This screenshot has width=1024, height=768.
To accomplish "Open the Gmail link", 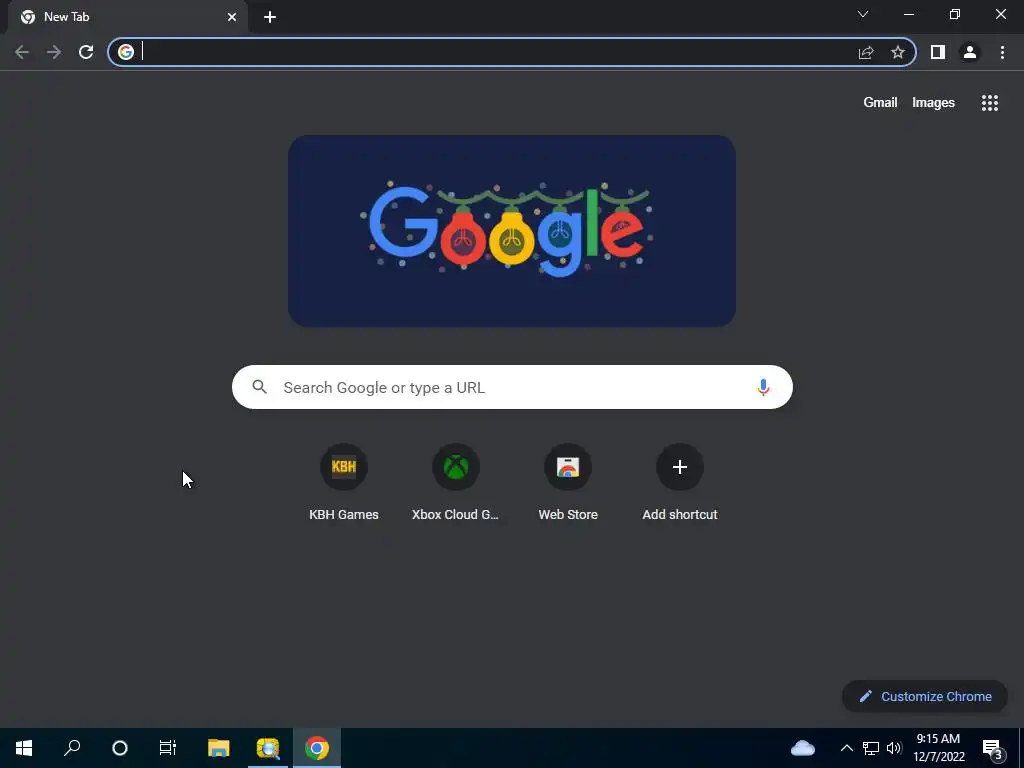I will 880,103.
